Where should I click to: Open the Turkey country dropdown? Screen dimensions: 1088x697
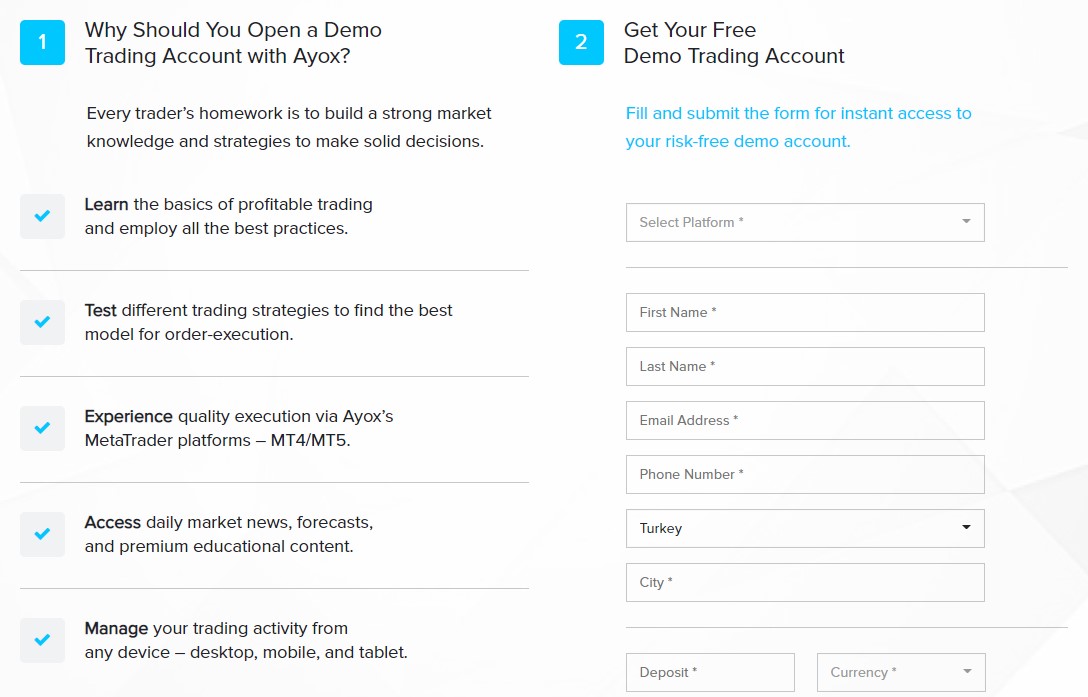[x=805, y=528]
